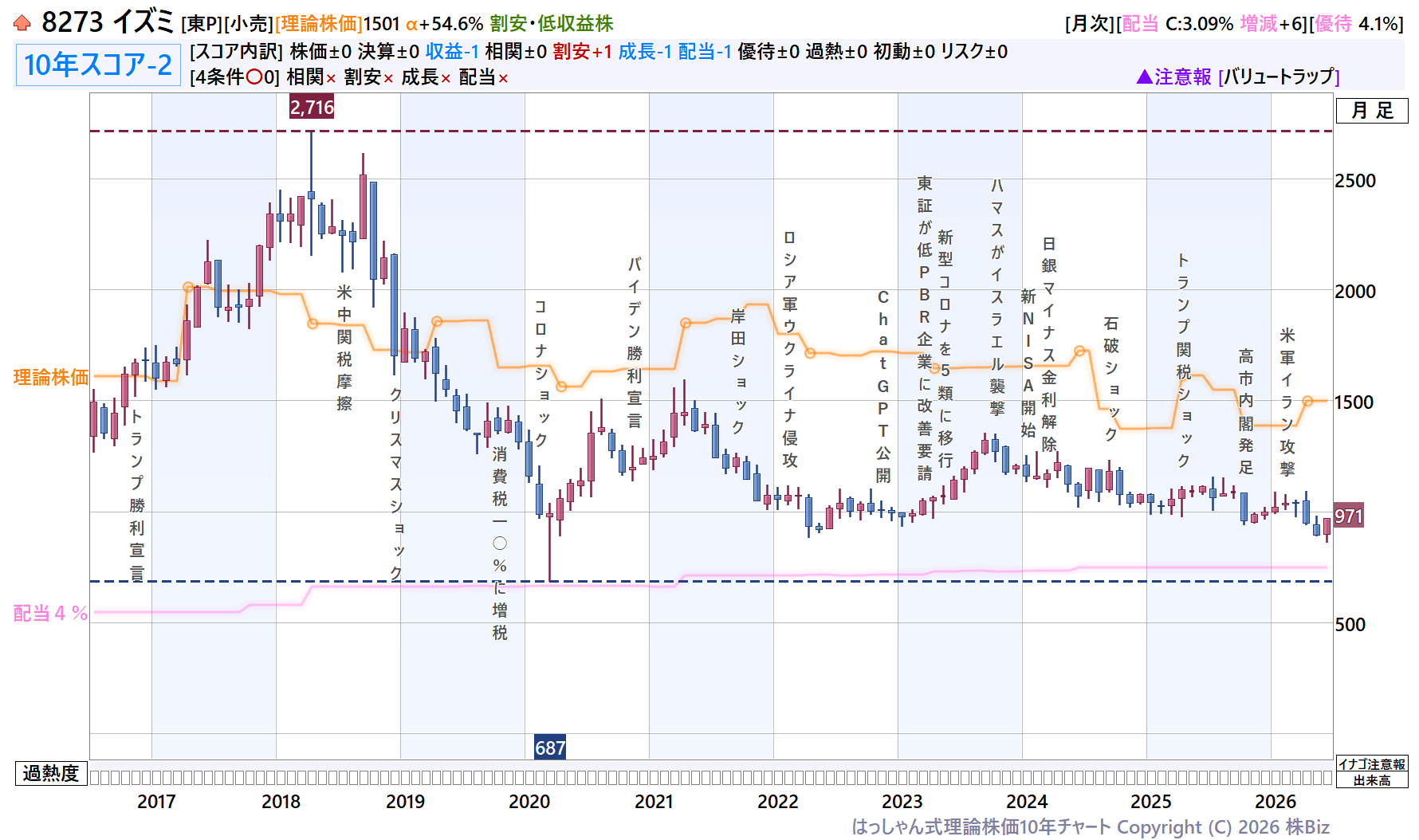This screenshot has height=840, width=1419.
Task: Click the 月足 timeframe box
Action: (x=1372, y=111)
